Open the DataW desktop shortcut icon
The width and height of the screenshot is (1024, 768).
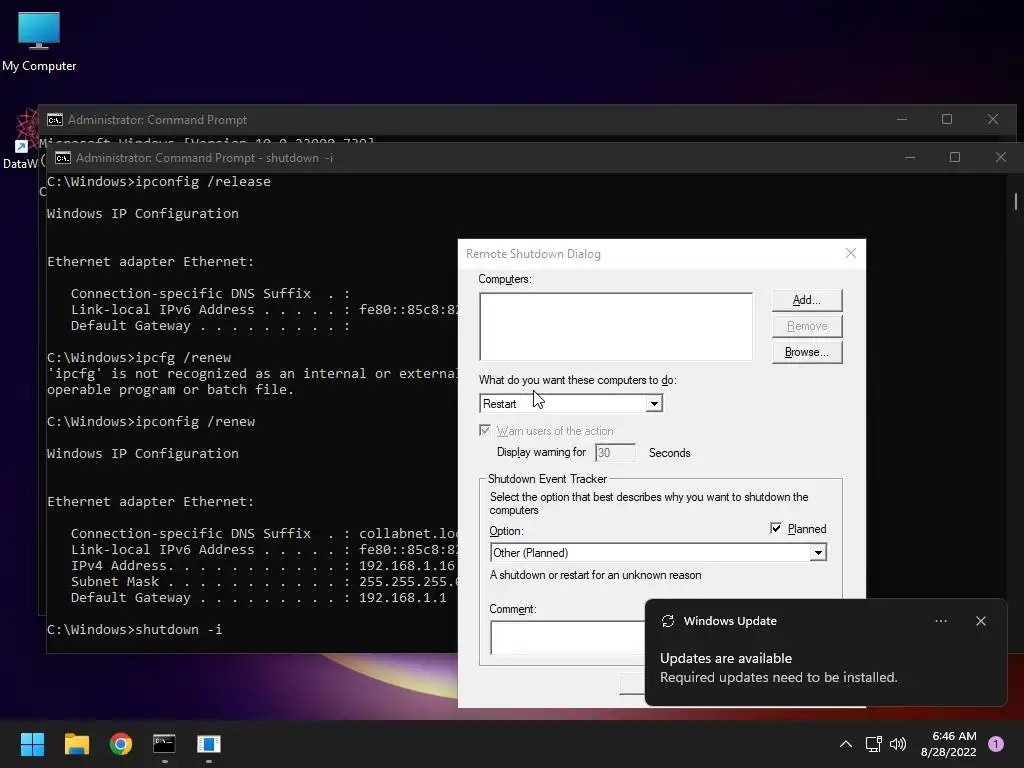point(22,139)
